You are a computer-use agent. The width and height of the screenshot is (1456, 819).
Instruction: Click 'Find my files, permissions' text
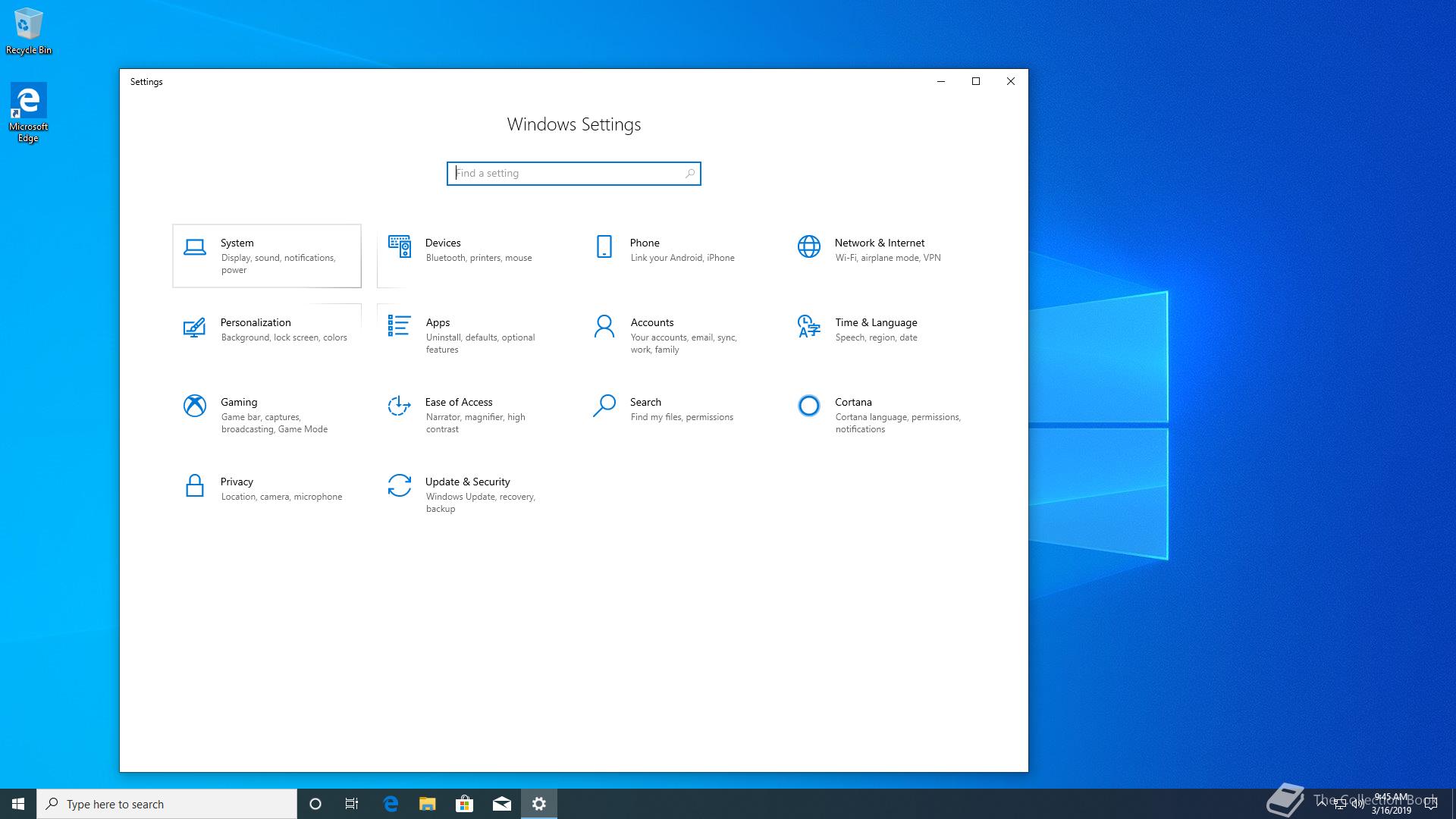tap(682, 417)
